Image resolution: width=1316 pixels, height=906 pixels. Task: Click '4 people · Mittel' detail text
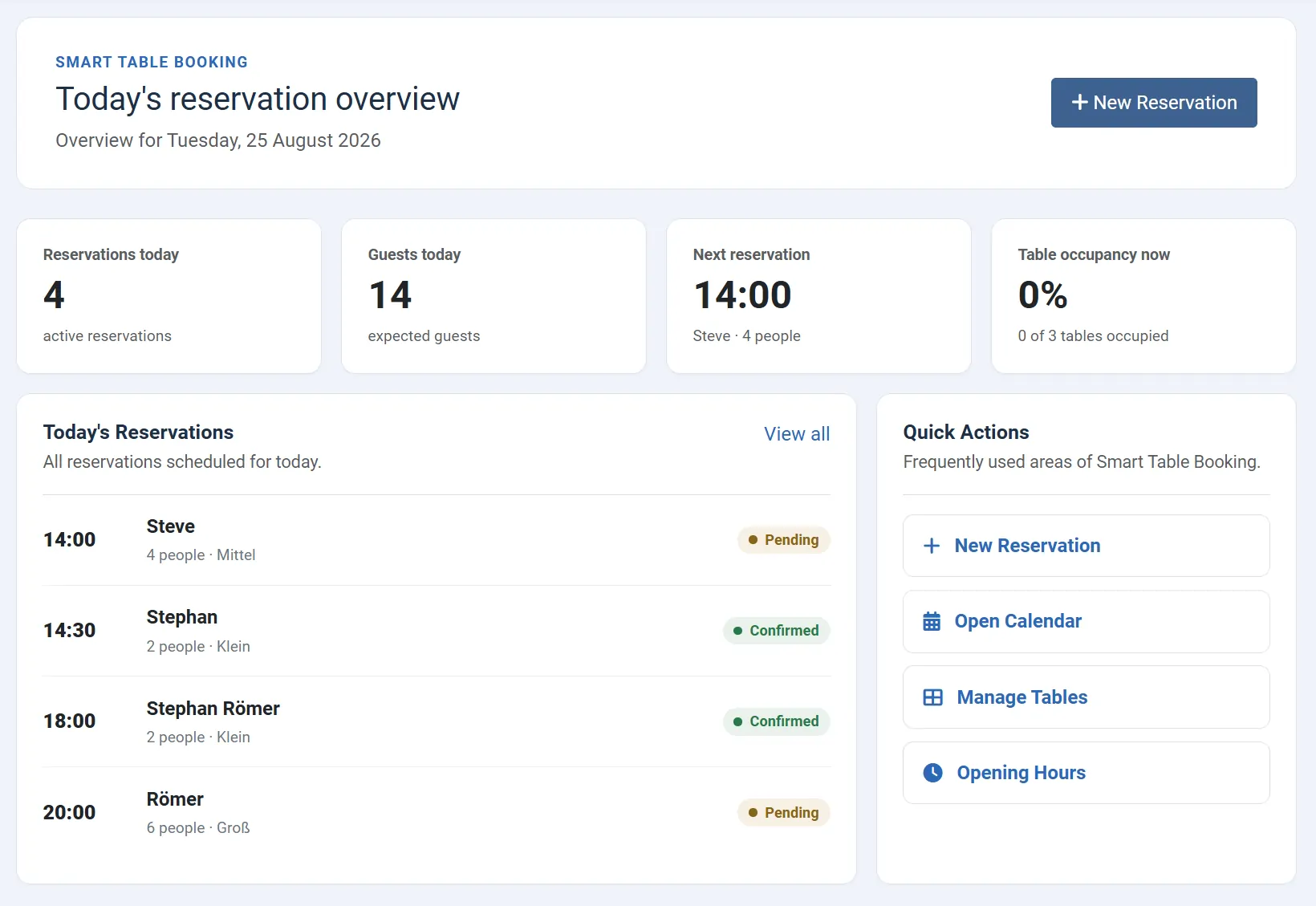point(201,555)
